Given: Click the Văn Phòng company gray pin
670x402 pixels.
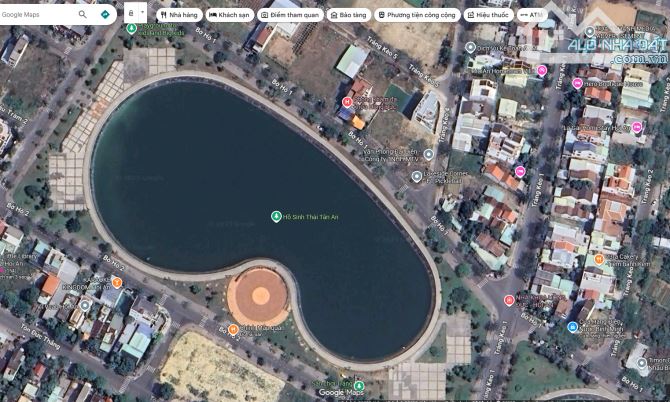Looking at the screenshot, I should pyautogui.click(x=428, y=154).
